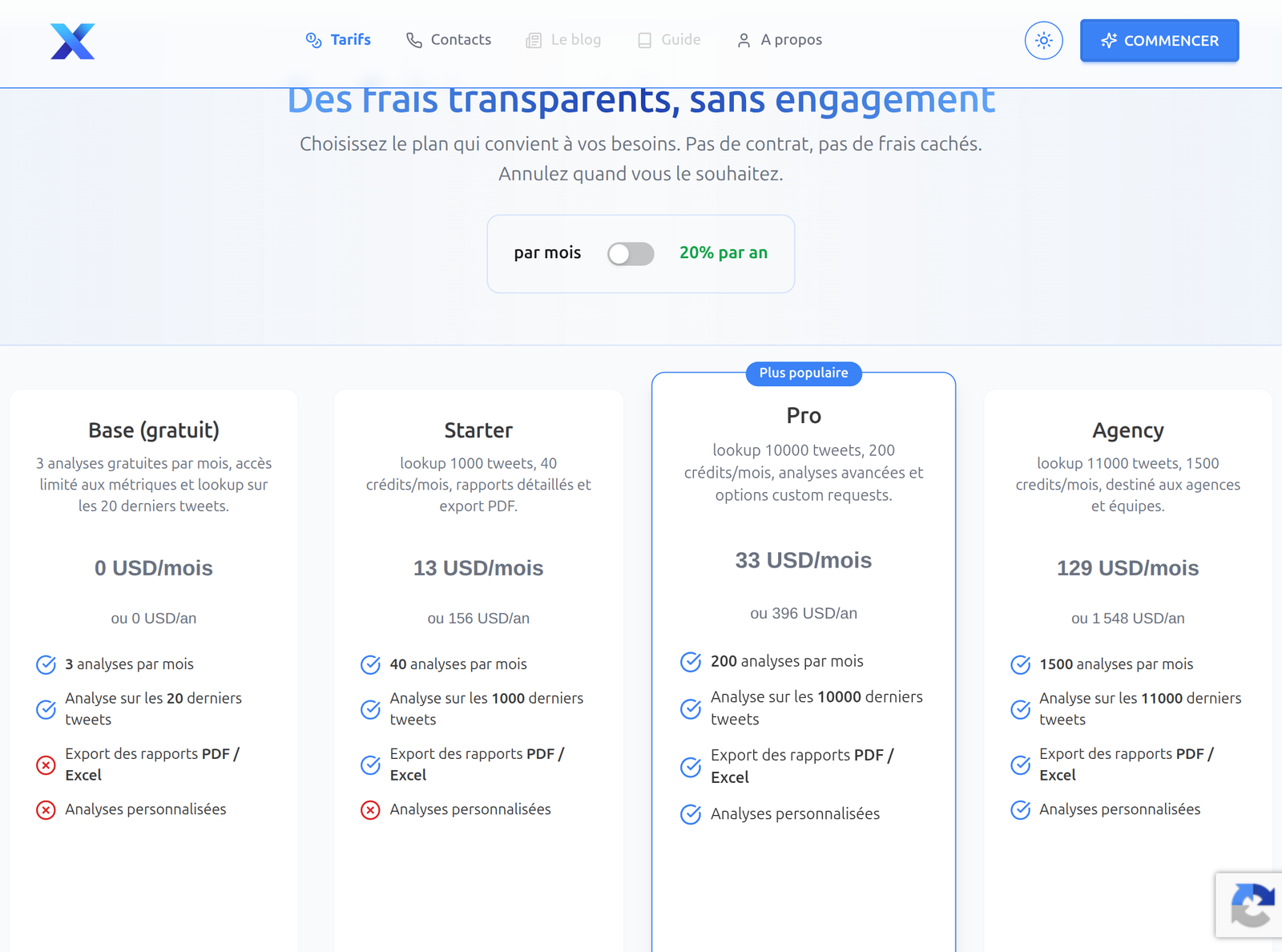Click the '3 analyses par mois' feature
The height and width of the screenshot is (952, 1282).
[130, 664]
